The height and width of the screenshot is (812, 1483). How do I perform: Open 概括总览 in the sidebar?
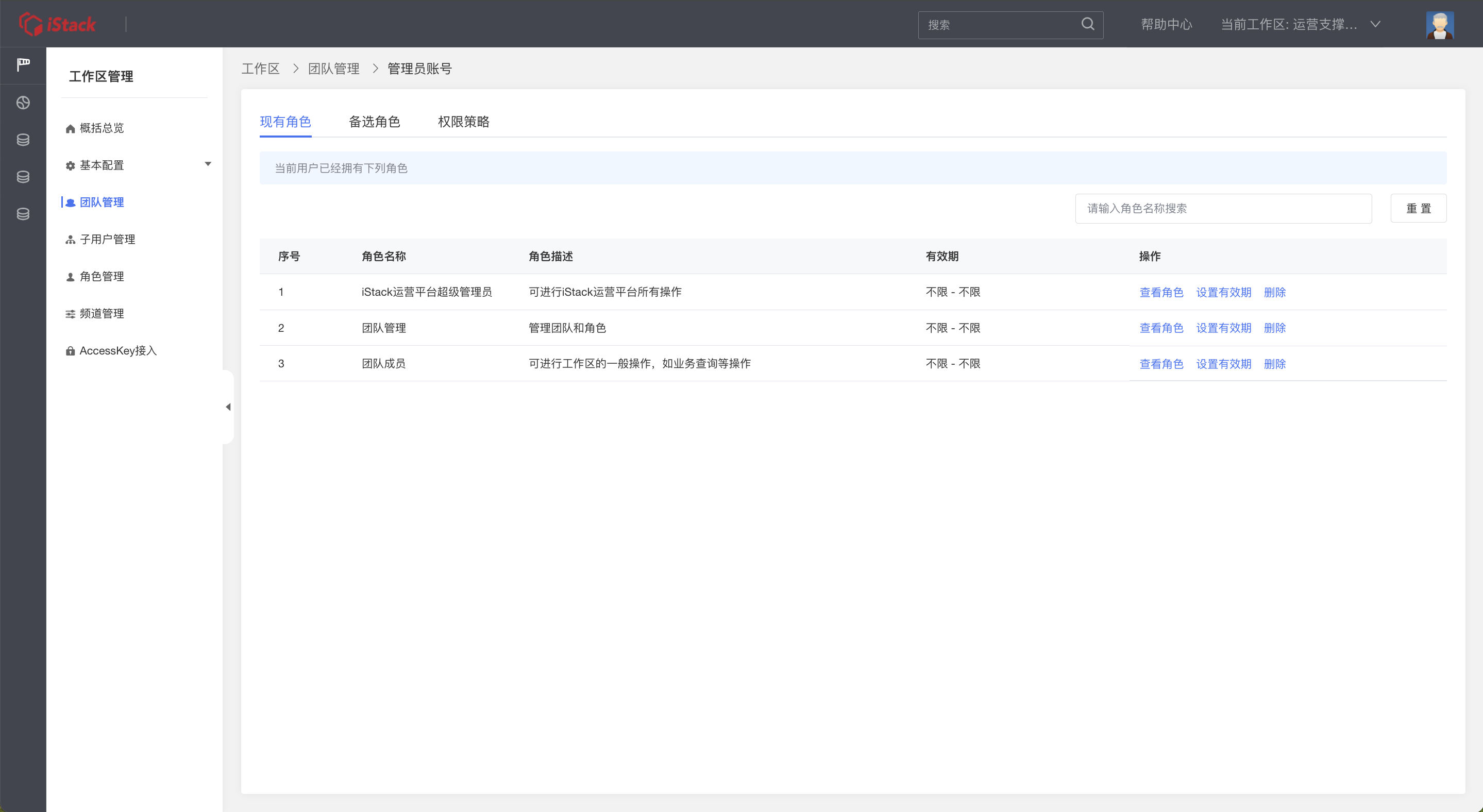(102, 128)
